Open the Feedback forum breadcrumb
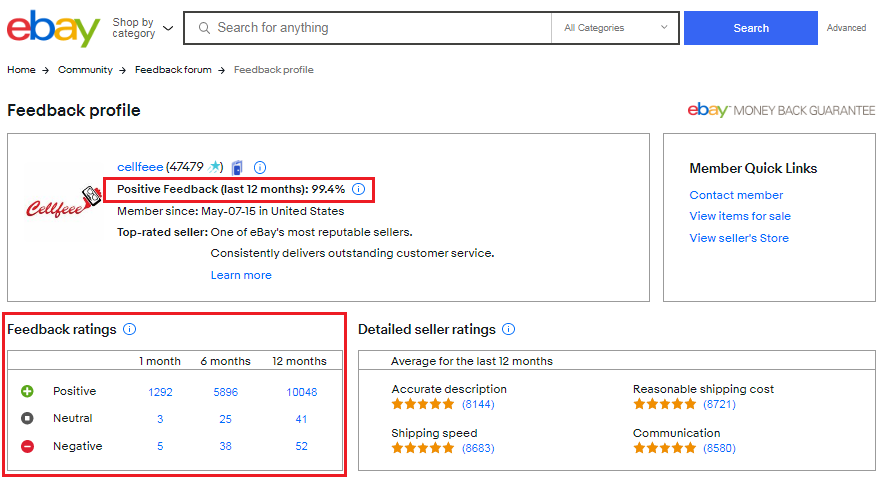Screen dimensions: 885x481 [173, 69]
